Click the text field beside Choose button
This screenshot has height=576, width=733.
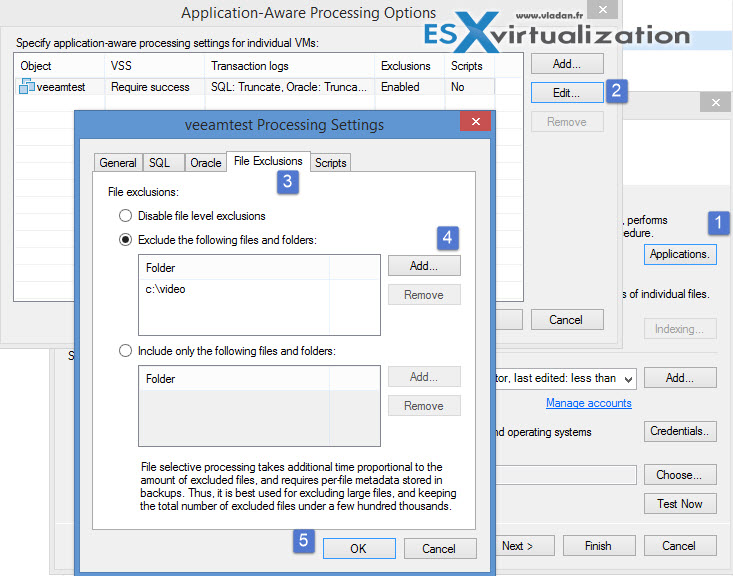coord(566,475)
